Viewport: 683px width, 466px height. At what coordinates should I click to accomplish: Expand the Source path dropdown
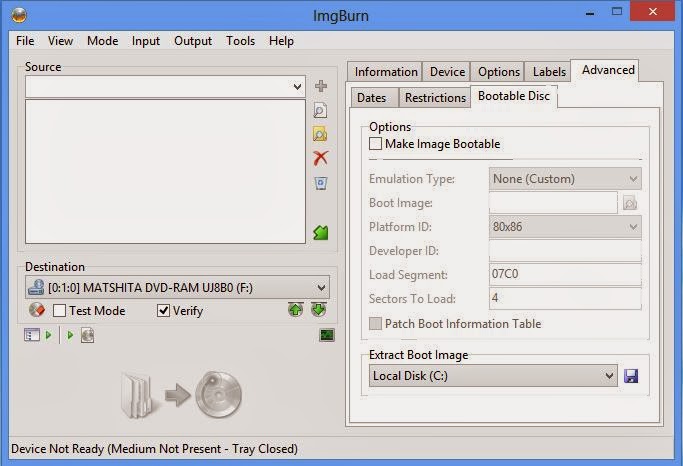(x=298, y=87)
